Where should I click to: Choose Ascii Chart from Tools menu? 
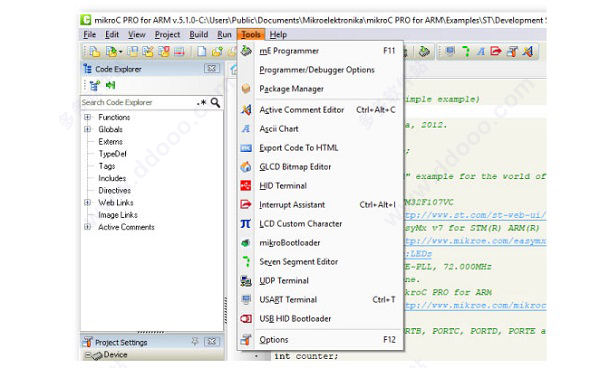pos(320,129)
